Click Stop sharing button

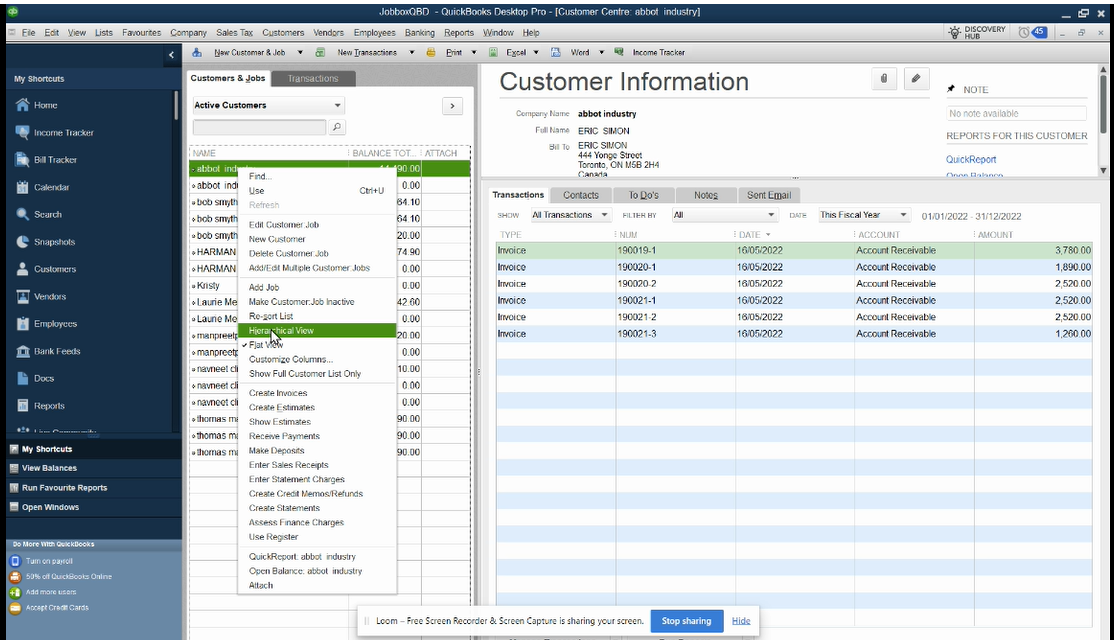[686, 621]
